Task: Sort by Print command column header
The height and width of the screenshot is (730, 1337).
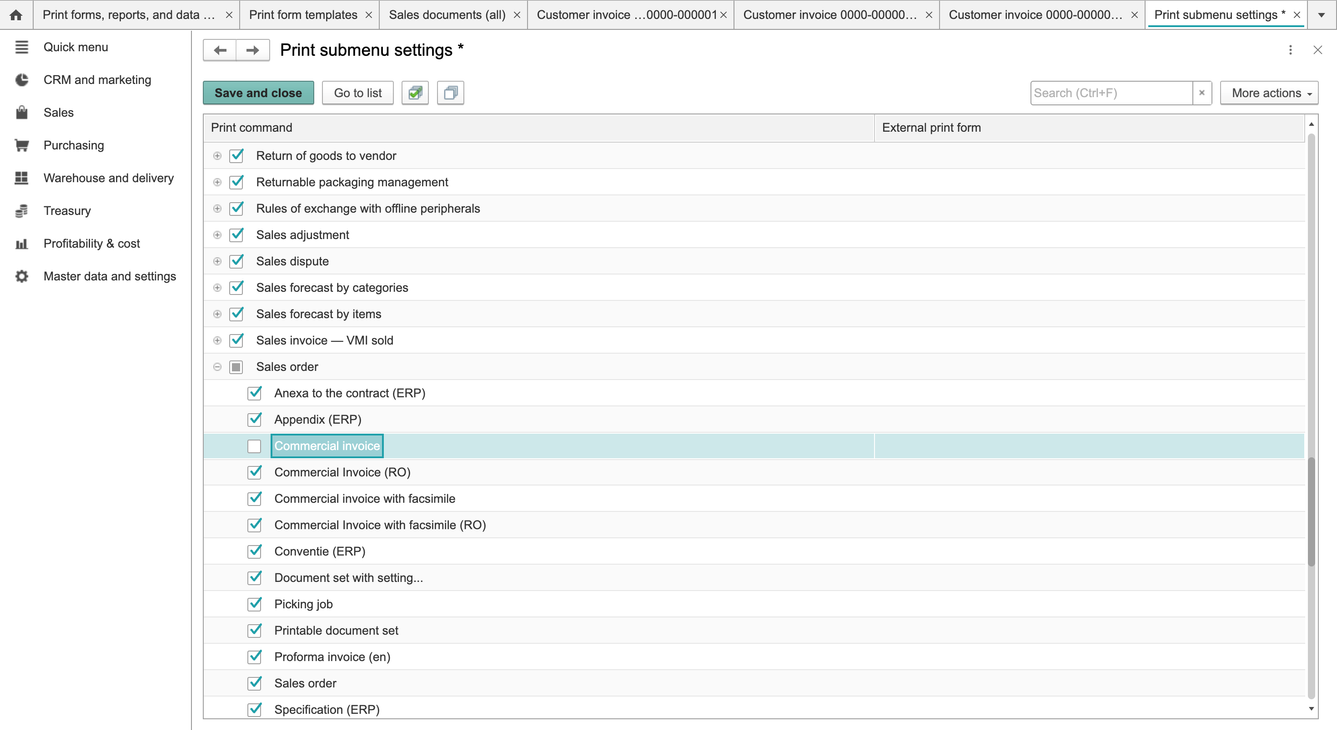Action: pos(539,128)
